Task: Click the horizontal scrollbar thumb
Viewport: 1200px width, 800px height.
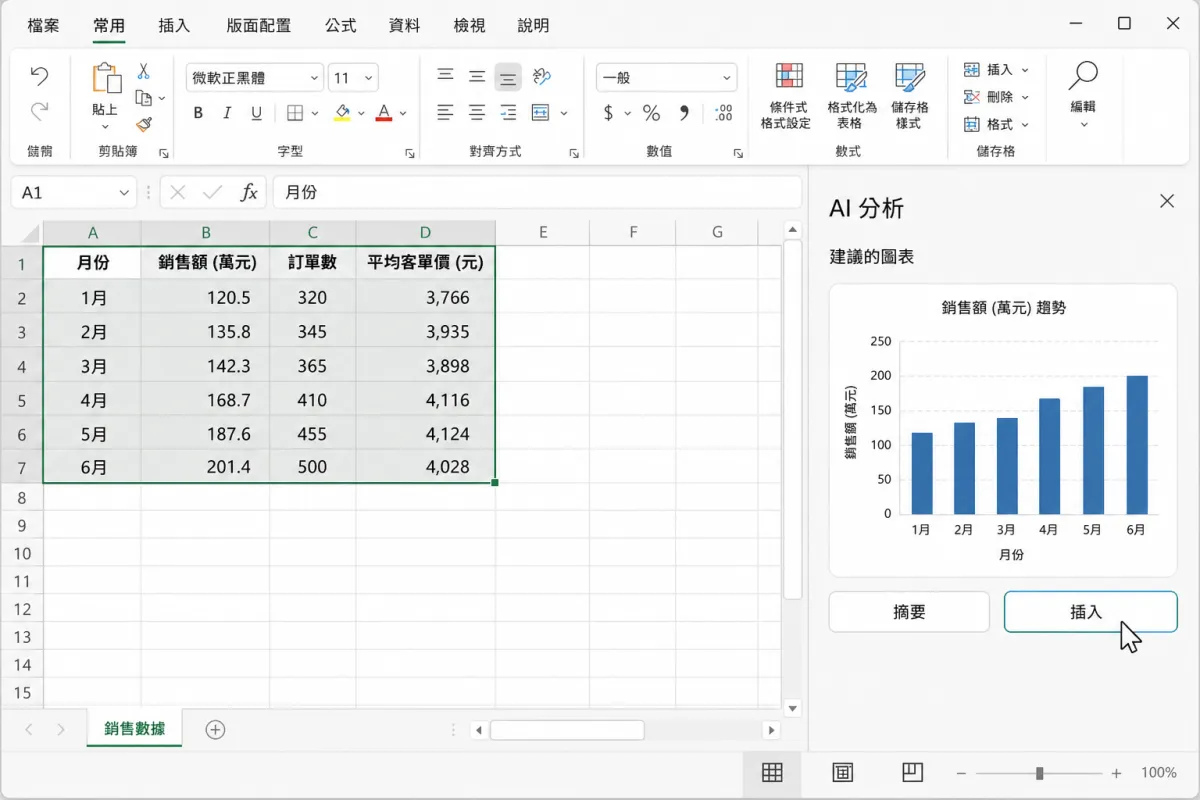Action: click(x=567, y=730)
